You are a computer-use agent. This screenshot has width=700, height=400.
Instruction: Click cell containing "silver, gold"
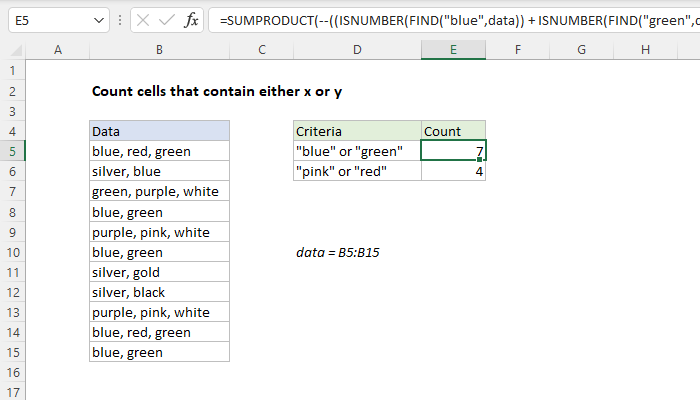click(159, 272)
